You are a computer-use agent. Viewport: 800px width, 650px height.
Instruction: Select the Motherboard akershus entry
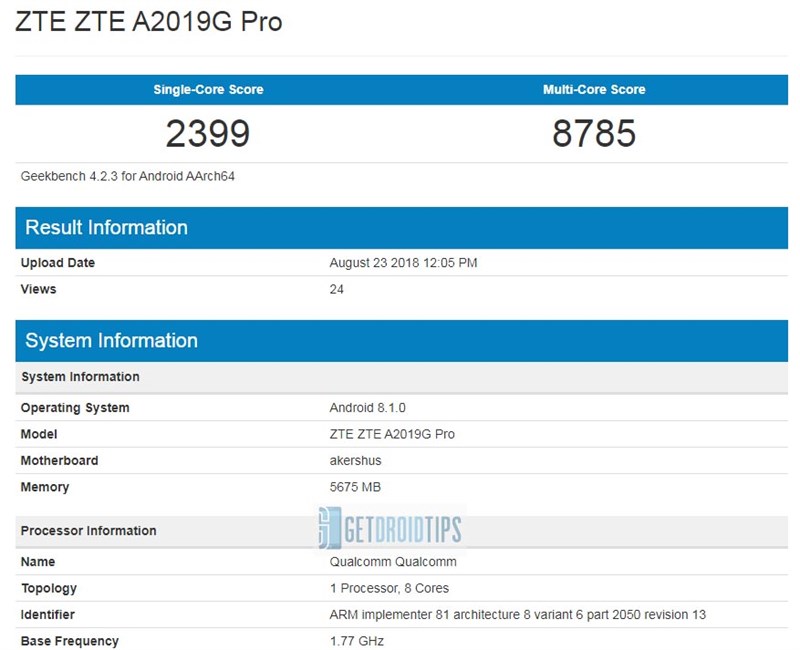(352, 461)
